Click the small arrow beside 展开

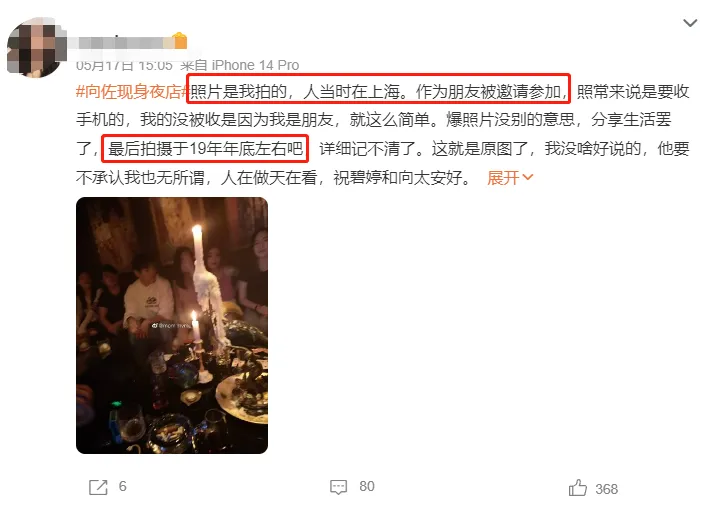(x=528, y=177)
